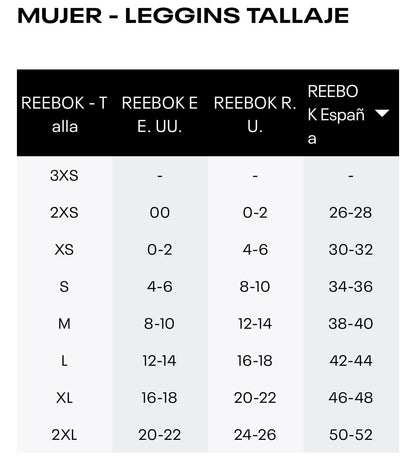Select the 50-52 España size cell
This screenshot has height=467, width=416.
click(351, 434)
